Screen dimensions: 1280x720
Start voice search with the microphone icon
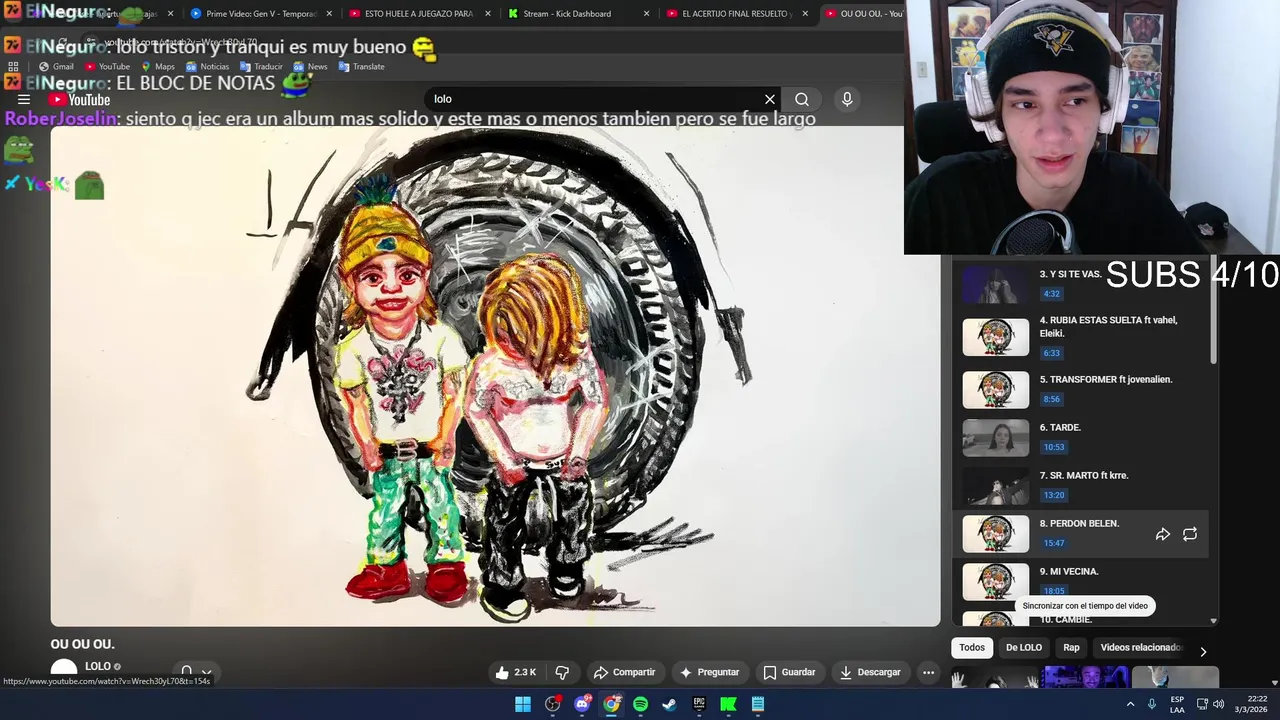(x=847, y=99)
